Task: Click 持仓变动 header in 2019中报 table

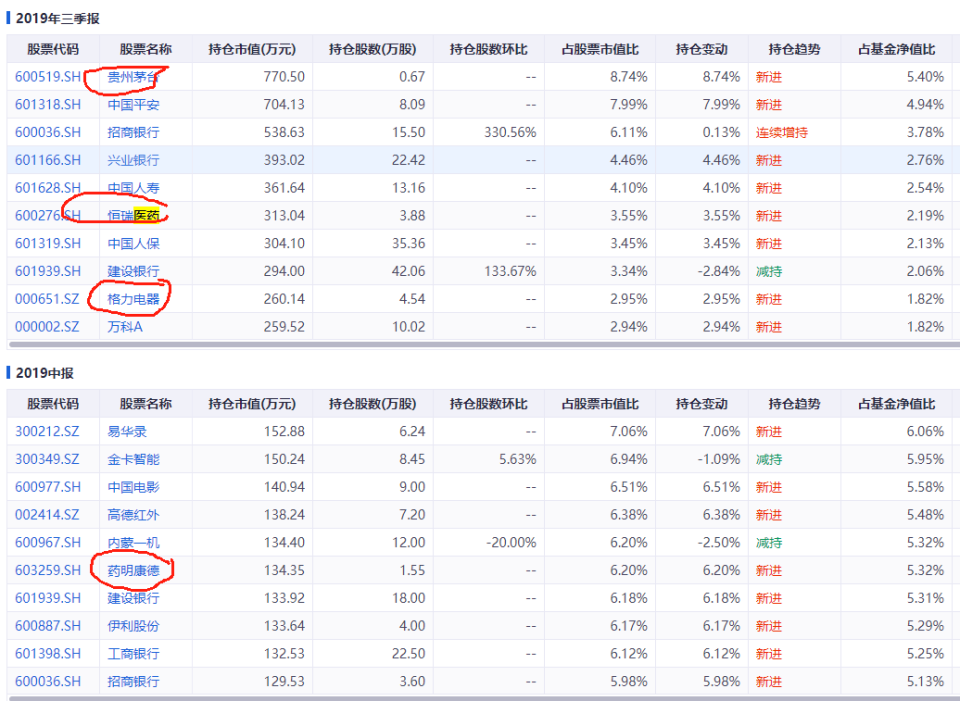Action: click(x=702, y=404)
